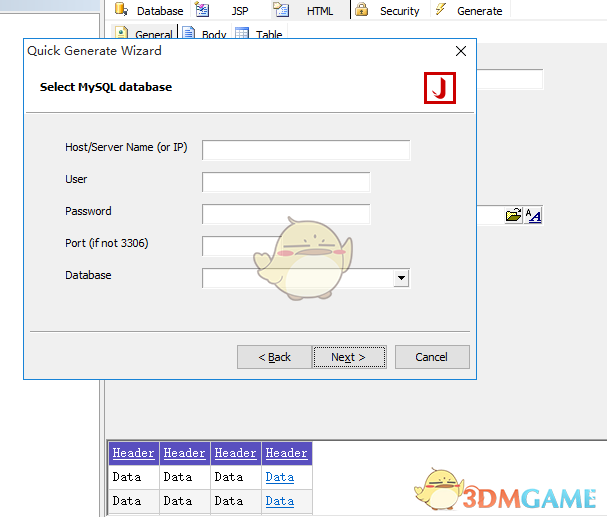Click the Table sub-tab grid icon
Screen dimensions: 607x517
tap(242, 33)
